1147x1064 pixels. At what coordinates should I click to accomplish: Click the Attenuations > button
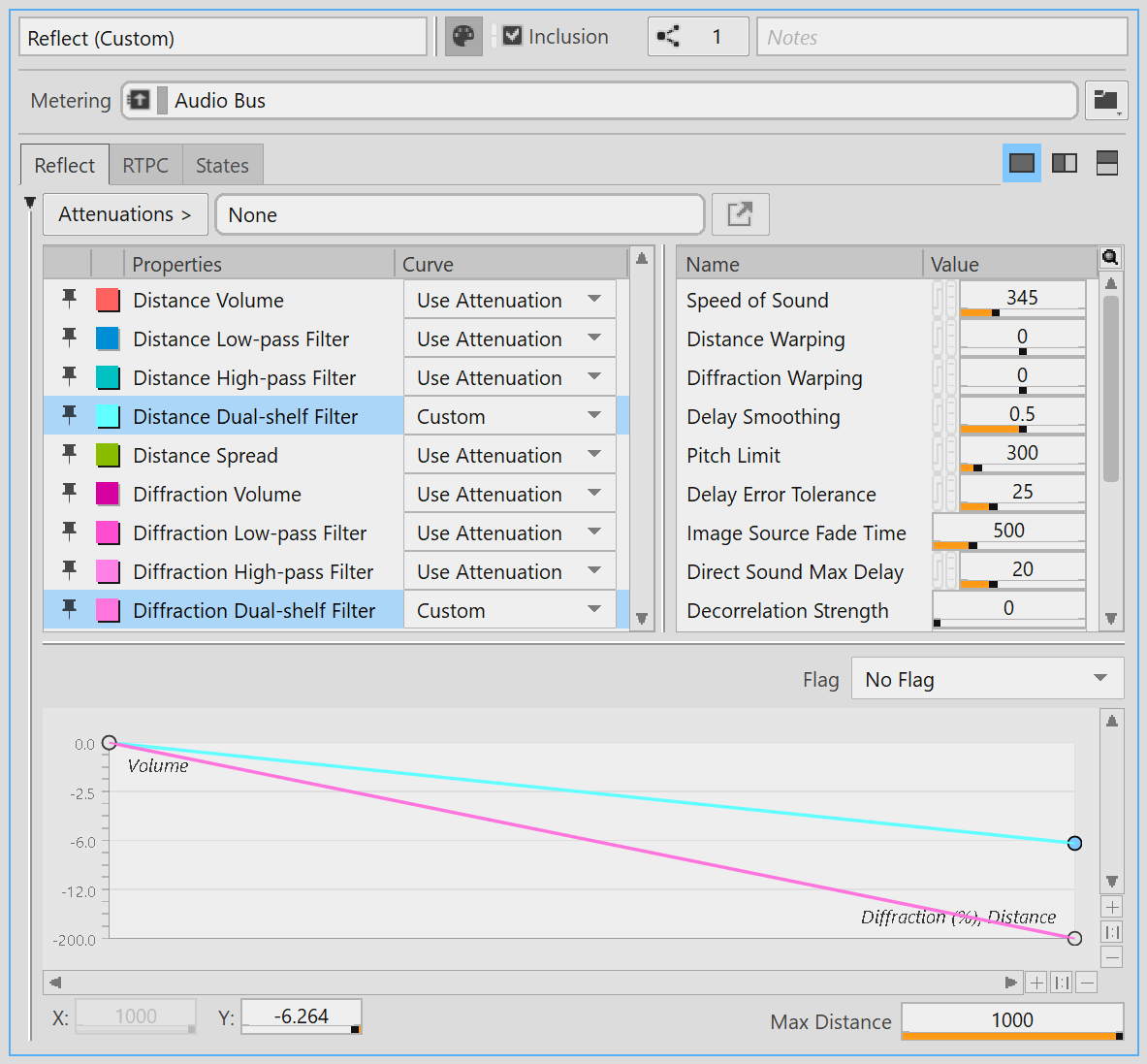125,214
